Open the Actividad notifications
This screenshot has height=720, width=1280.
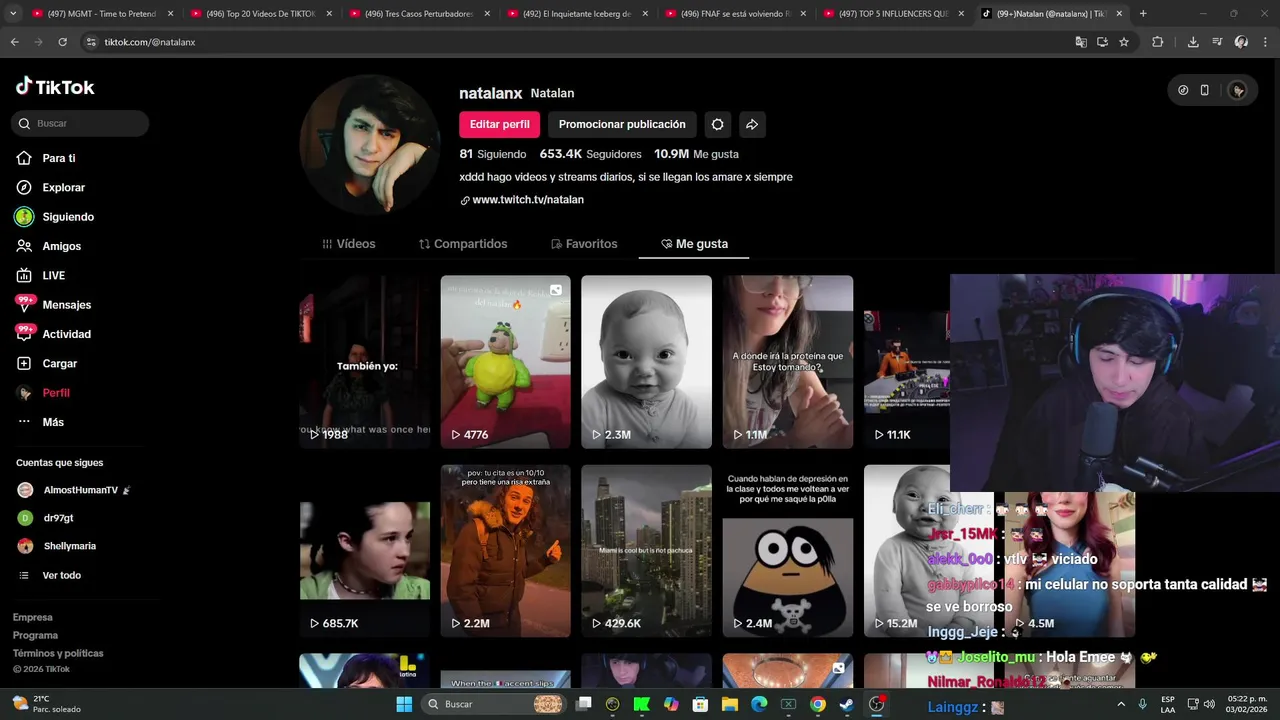(x=66, y=334)
